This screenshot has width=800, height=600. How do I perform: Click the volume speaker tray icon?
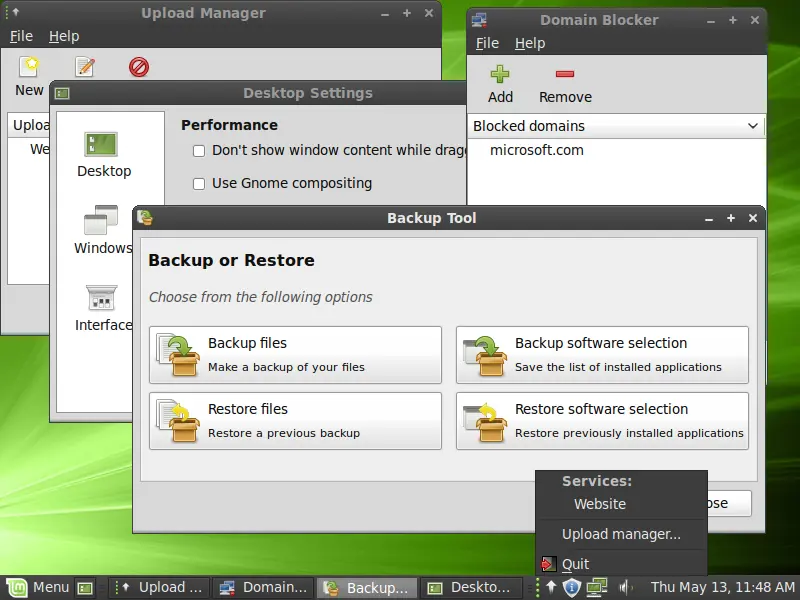click(x=626, y=587)
